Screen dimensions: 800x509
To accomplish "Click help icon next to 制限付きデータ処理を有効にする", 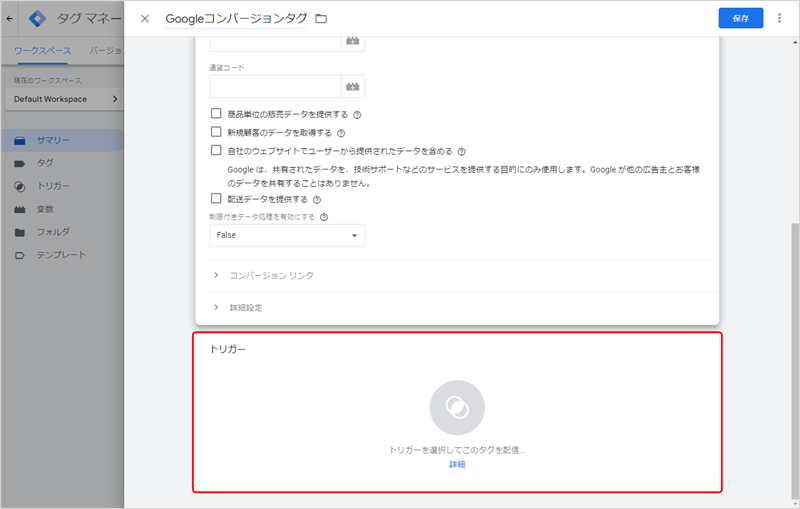I will click(x=324, y=217).
